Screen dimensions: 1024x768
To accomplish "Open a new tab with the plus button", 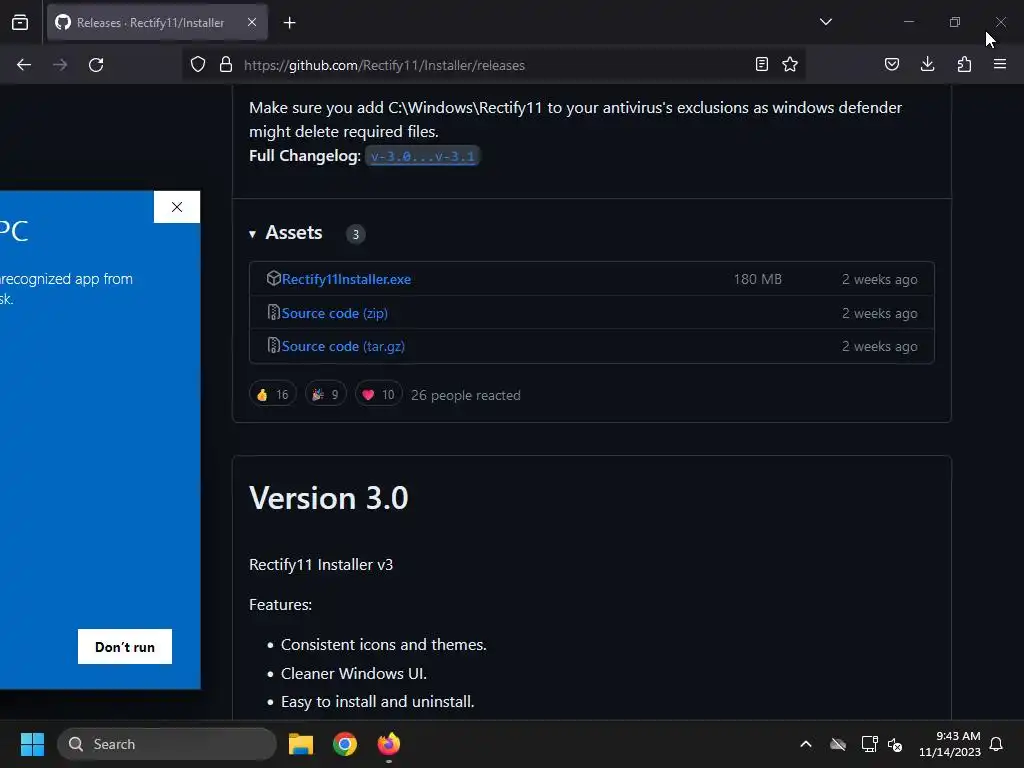I will click(x=290, y=23).
